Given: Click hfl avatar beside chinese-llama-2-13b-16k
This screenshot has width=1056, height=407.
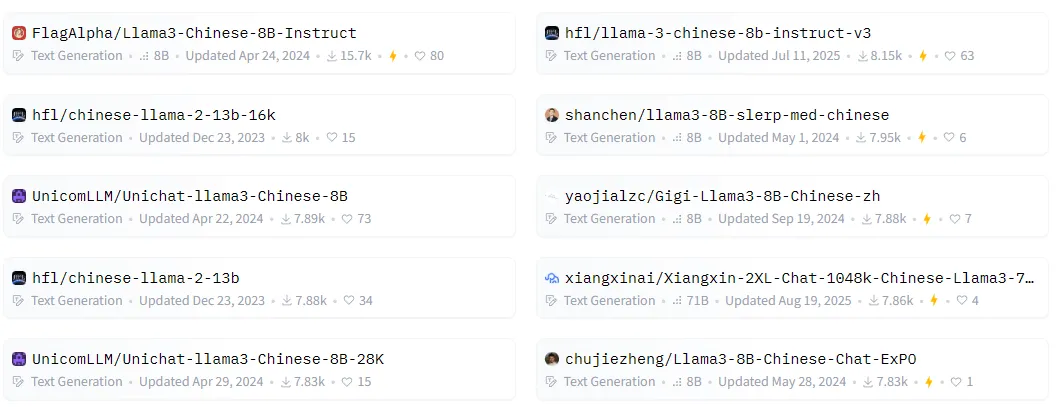Looking at the screenshot, I should point(18,115).
